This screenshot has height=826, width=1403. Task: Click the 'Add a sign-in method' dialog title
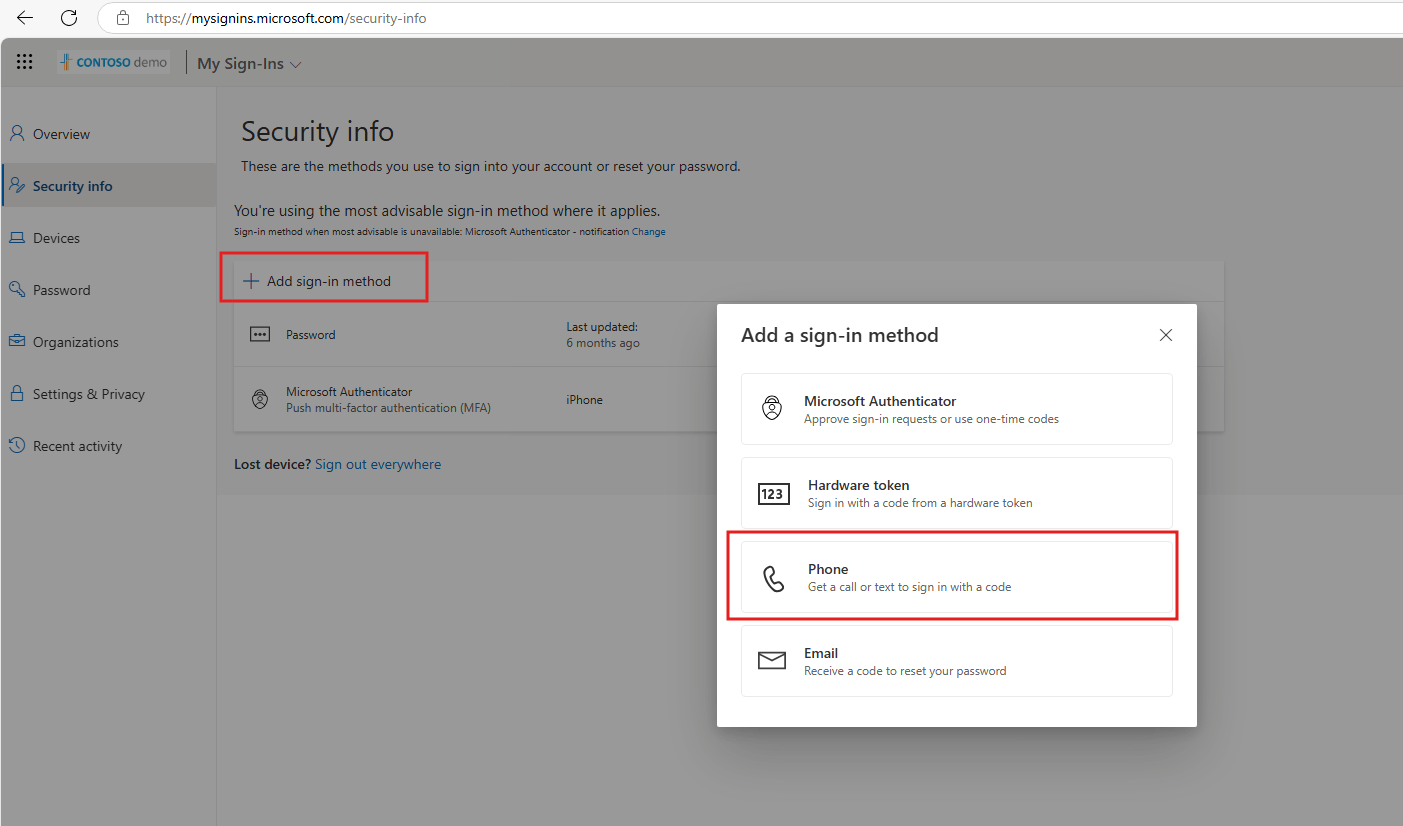840,336
